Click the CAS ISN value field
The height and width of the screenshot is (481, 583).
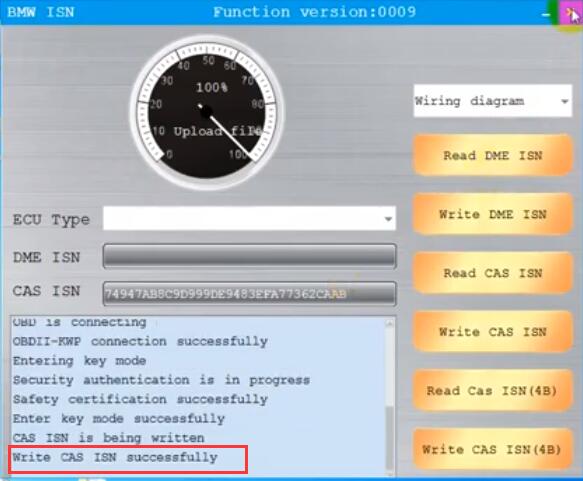pos(249,294)
